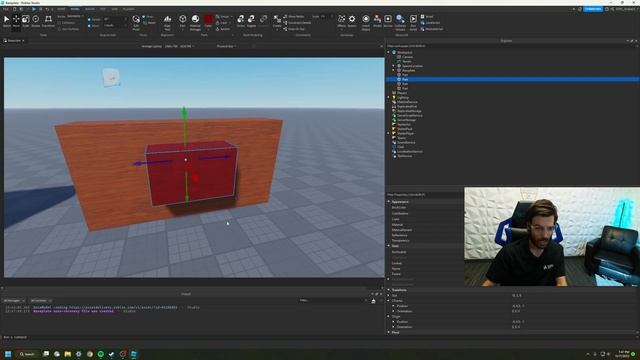Viewport: 640px width, 360px height.
Task: Expand the Lighting node in Explorer
Action: coord(389,97)
